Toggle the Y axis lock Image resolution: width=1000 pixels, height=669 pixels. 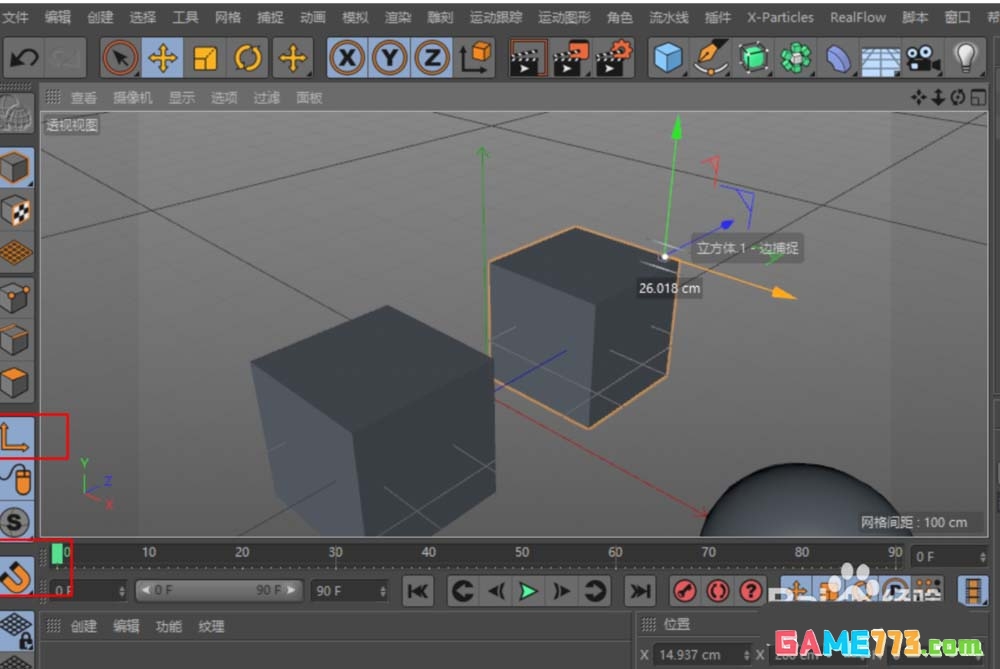pyautogui.click(x=389, y=58)
